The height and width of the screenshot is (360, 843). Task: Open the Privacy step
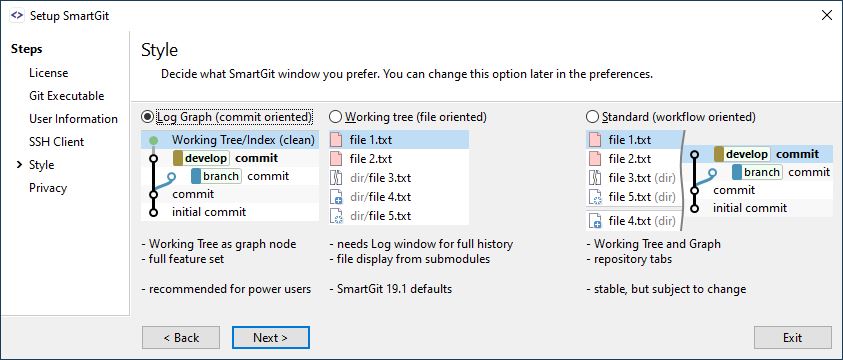coord(48,188)
